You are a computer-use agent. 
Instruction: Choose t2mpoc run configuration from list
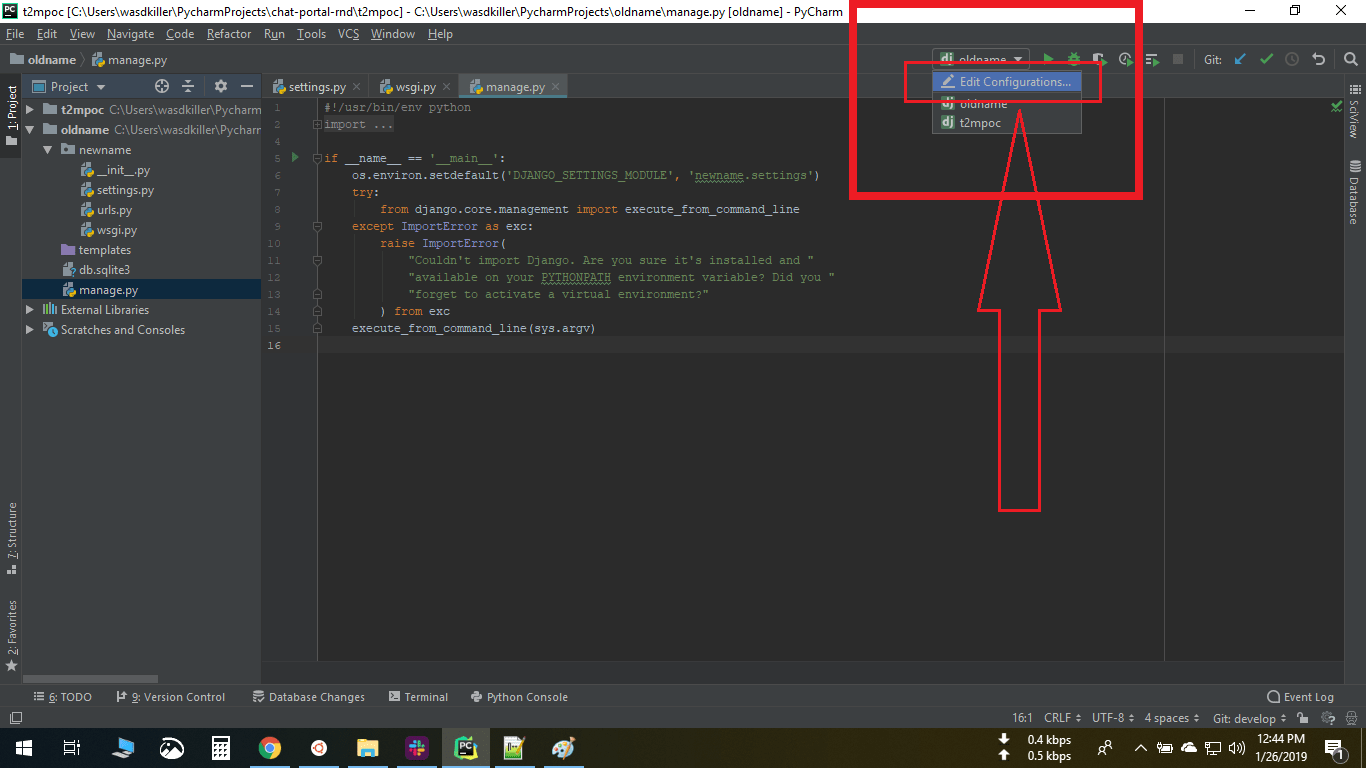(1007, 123)
